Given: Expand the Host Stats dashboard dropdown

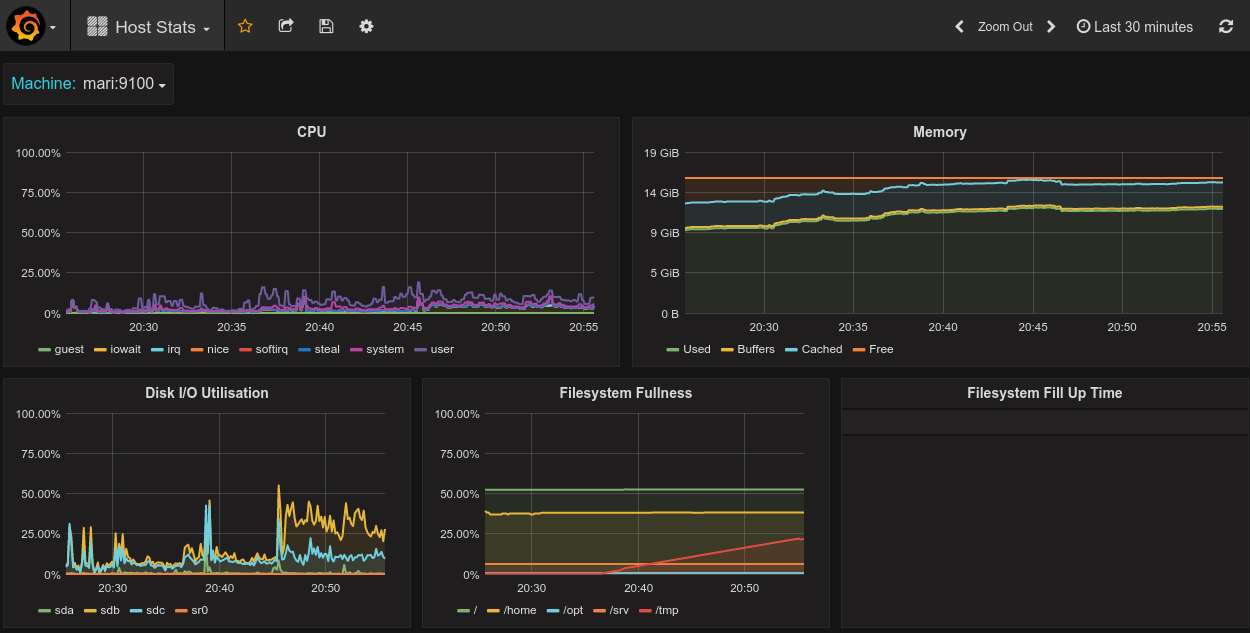Looking at the screenshot, I should tap(204, 27).
